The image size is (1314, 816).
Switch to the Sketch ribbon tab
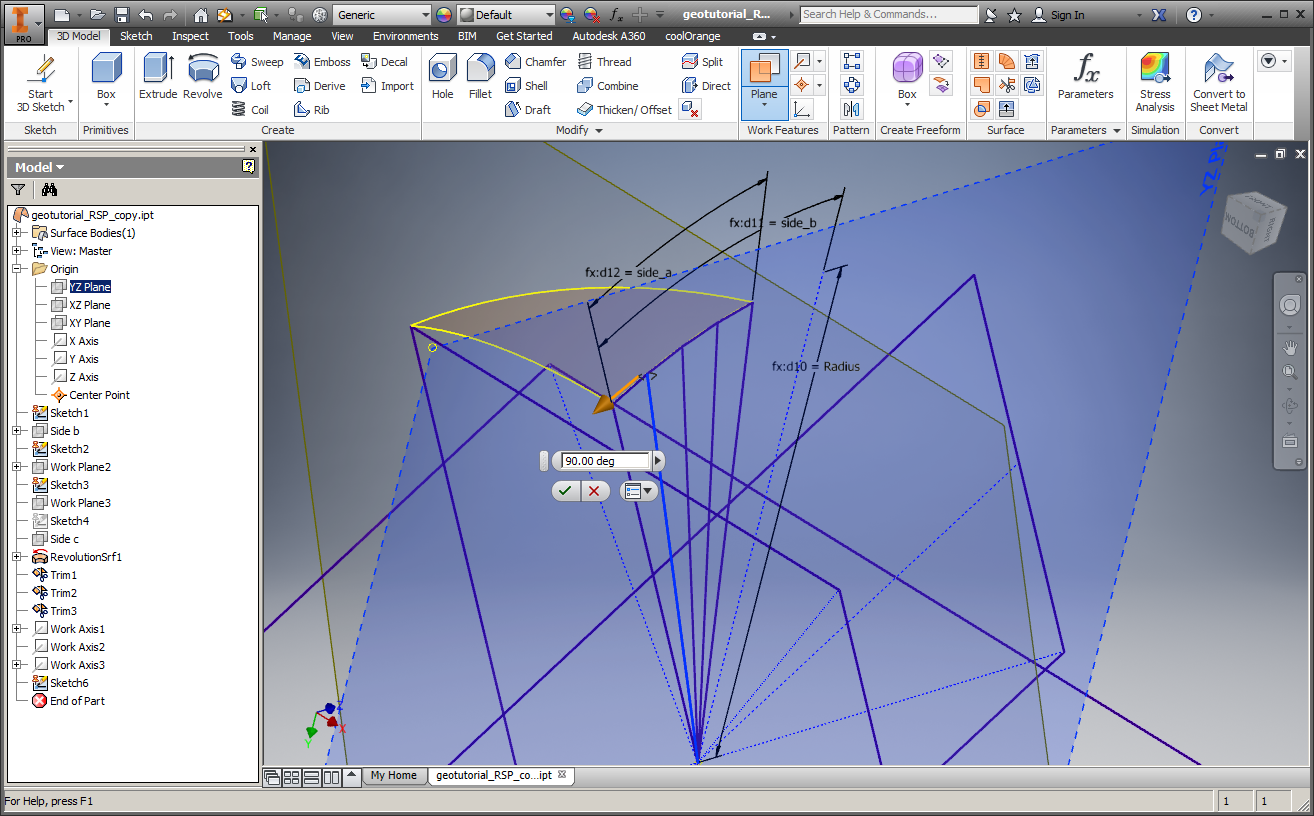pyautogui.click(x=137, y=36)
